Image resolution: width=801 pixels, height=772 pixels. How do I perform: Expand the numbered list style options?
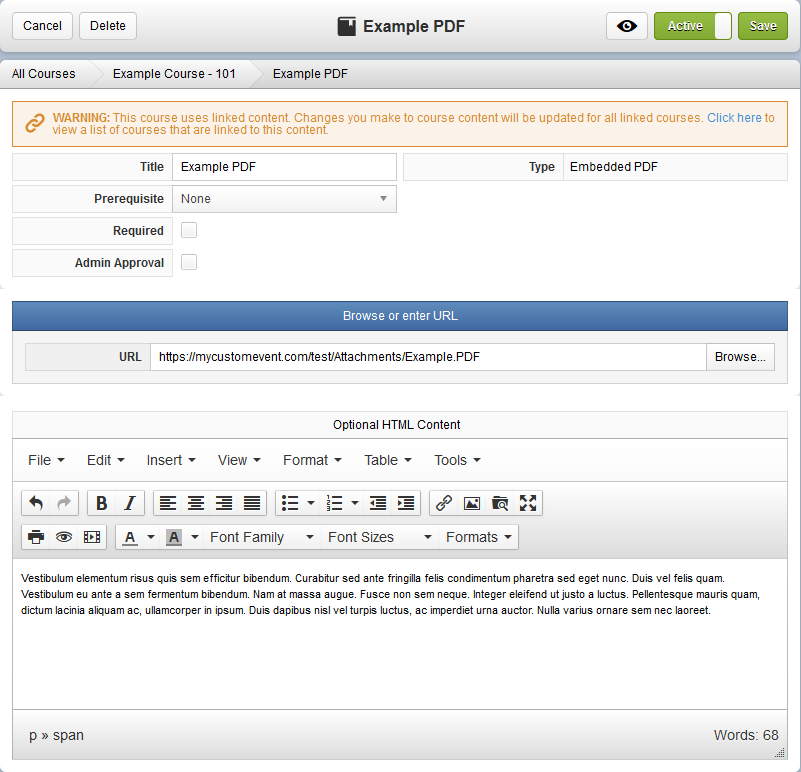[355, 503]
